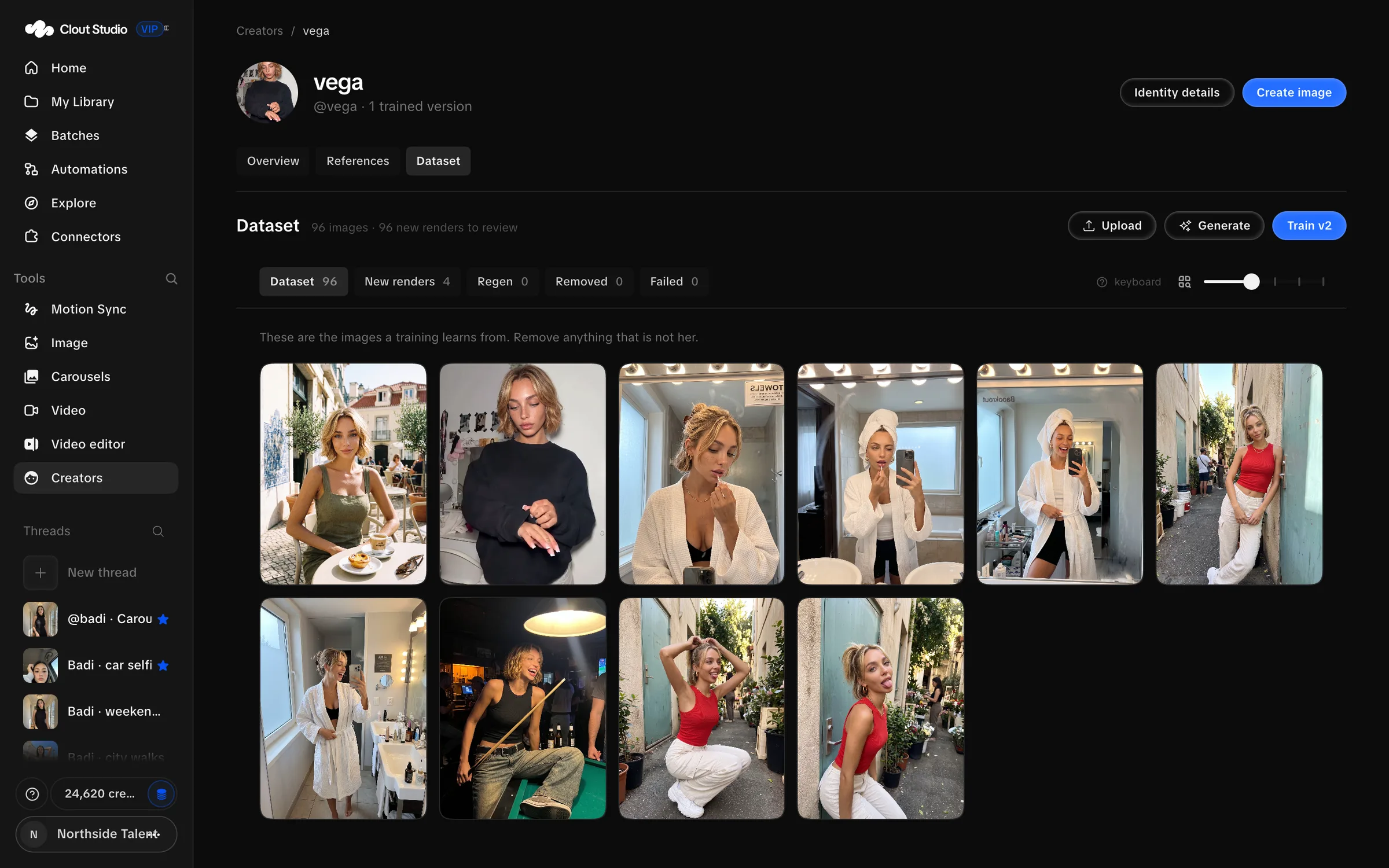The height and width of the screenshot is (868, 1389).
Task: Click the help question-mark icon
Action: (x=32, y=794)
